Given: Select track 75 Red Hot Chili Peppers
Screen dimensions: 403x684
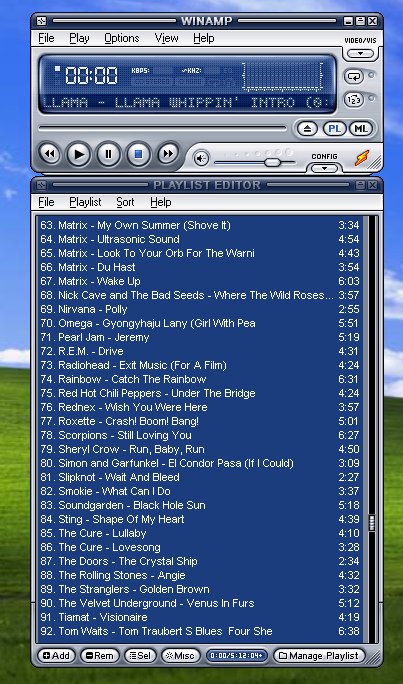Looking at the screenshot, I should coord(200,393).
